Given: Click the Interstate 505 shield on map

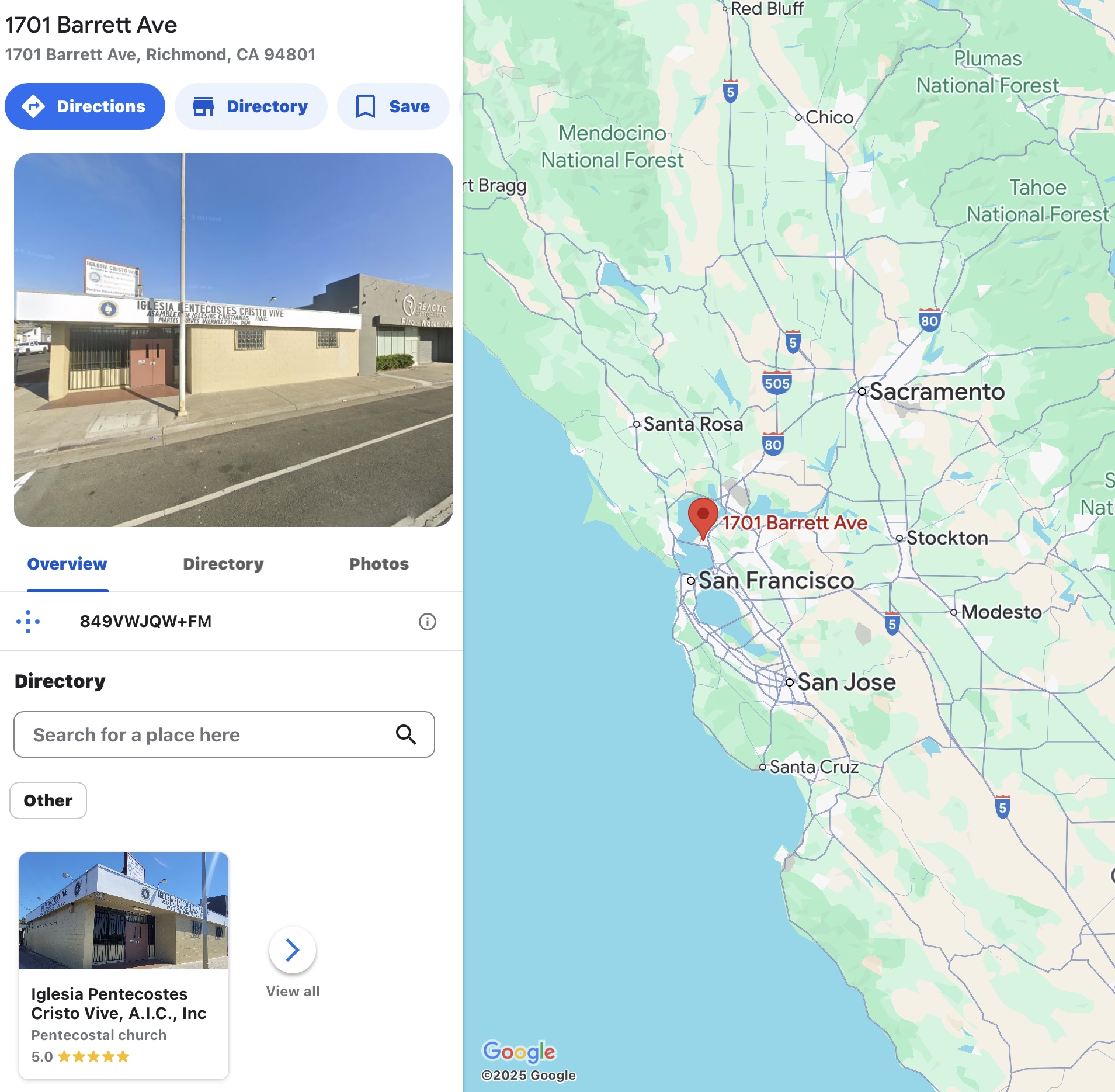Looking at the screenshot, I should 777,383.
